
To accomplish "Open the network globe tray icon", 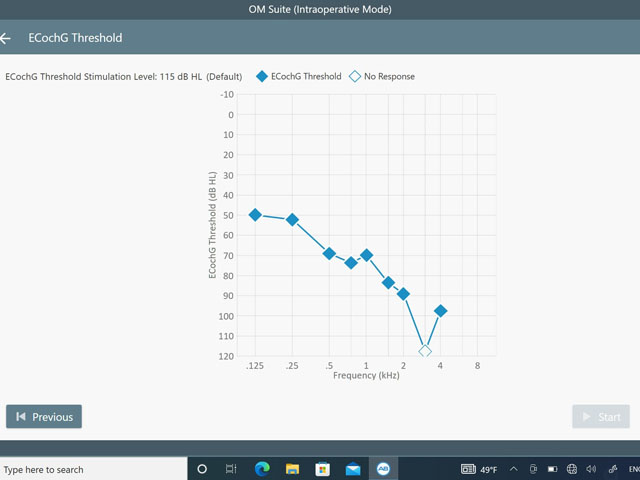I will tap(571, 468).
